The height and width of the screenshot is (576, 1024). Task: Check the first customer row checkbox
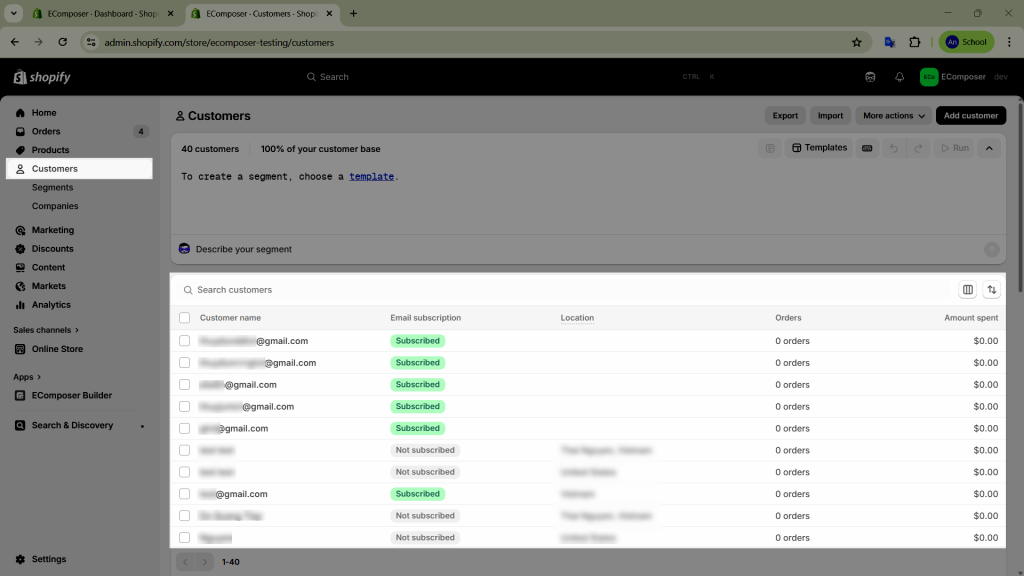(x=184, y=341)
